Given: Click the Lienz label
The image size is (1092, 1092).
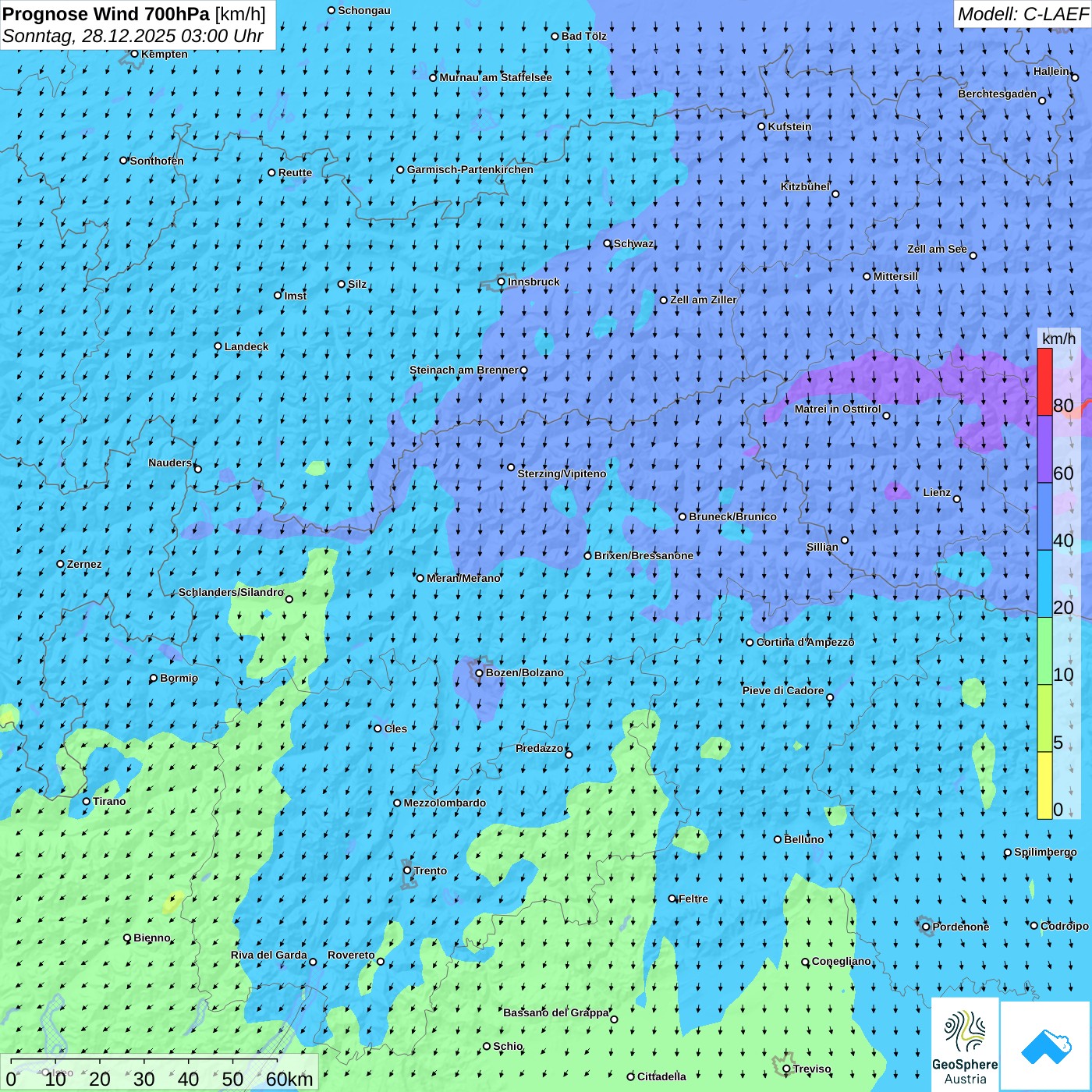Looking at the screenshot, I should [937, 492].
